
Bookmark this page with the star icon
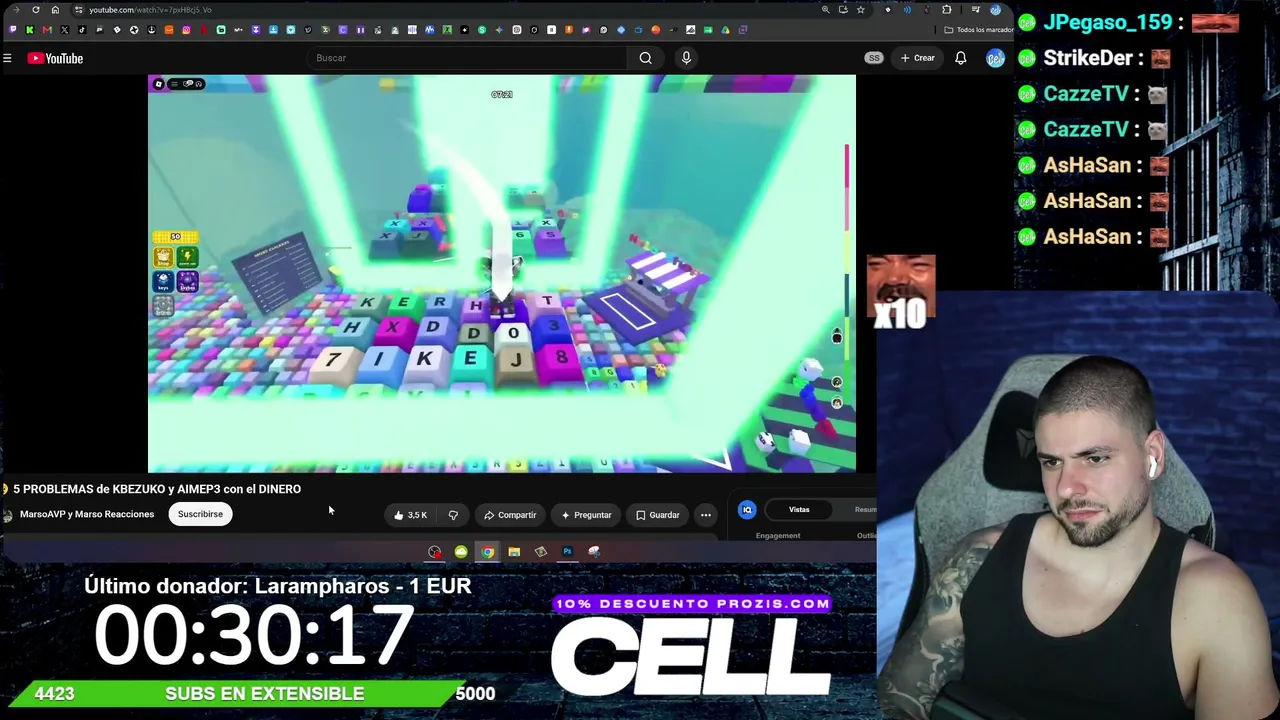pyautogui.click(x=860, y=10)
